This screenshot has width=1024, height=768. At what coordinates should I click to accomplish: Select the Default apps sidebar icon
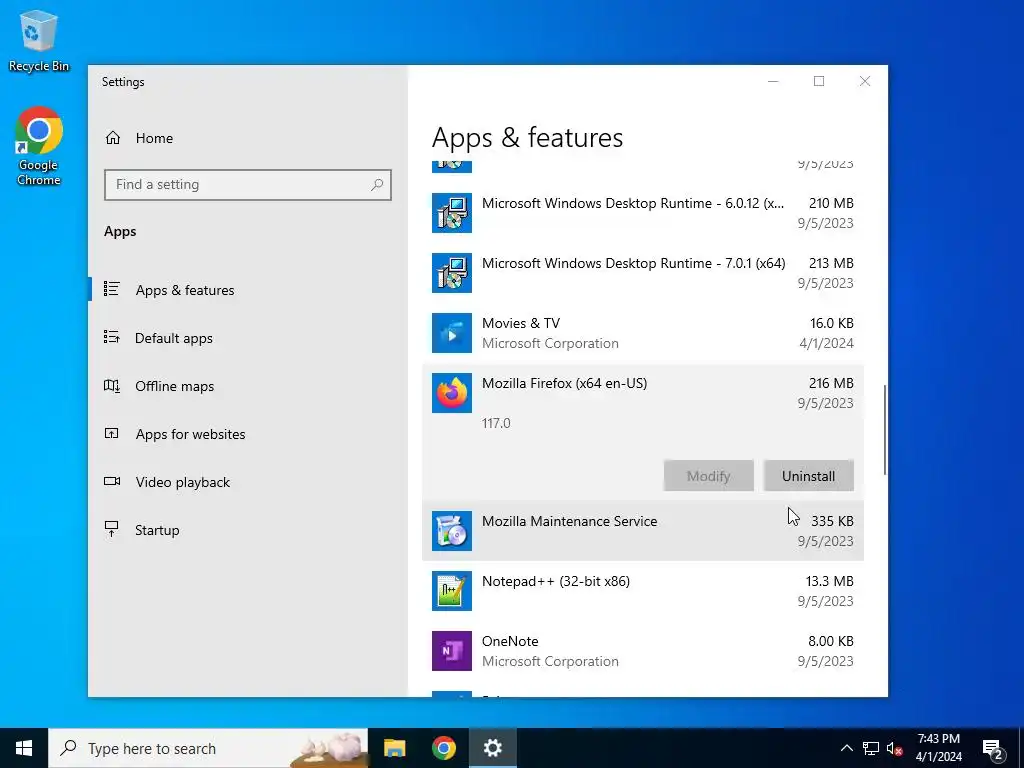pos(112,337)
